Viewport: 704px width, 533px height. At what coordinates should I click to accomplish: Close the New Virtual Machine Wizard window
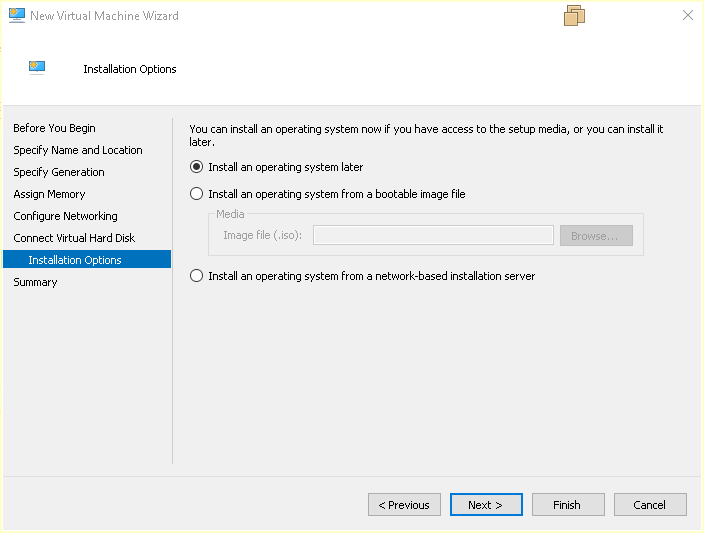(687, 16)
